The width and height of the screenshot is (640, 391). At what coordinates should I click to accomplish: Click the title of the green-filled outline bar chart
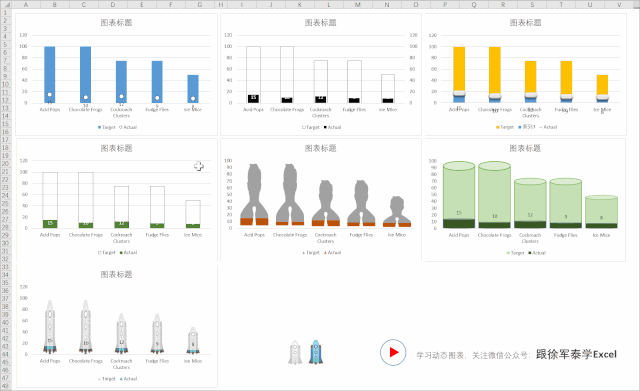[x=116, y=148]
